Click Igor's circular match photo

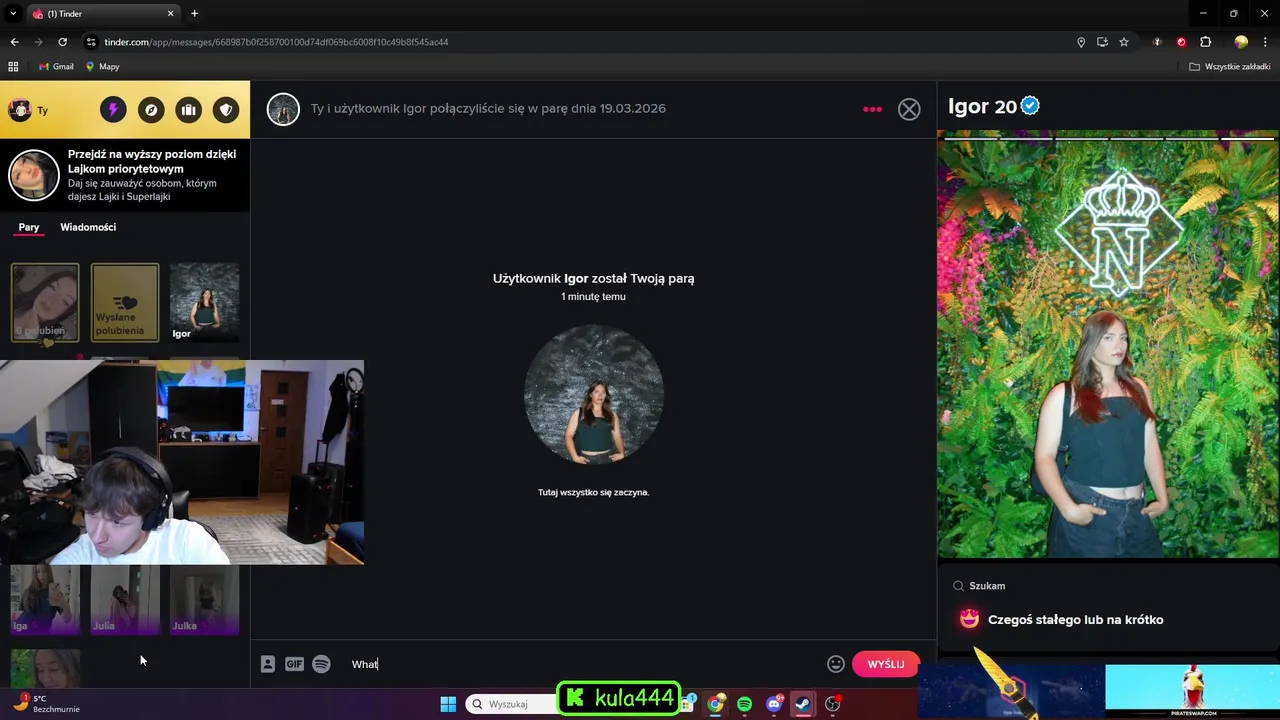coord(594,395)
